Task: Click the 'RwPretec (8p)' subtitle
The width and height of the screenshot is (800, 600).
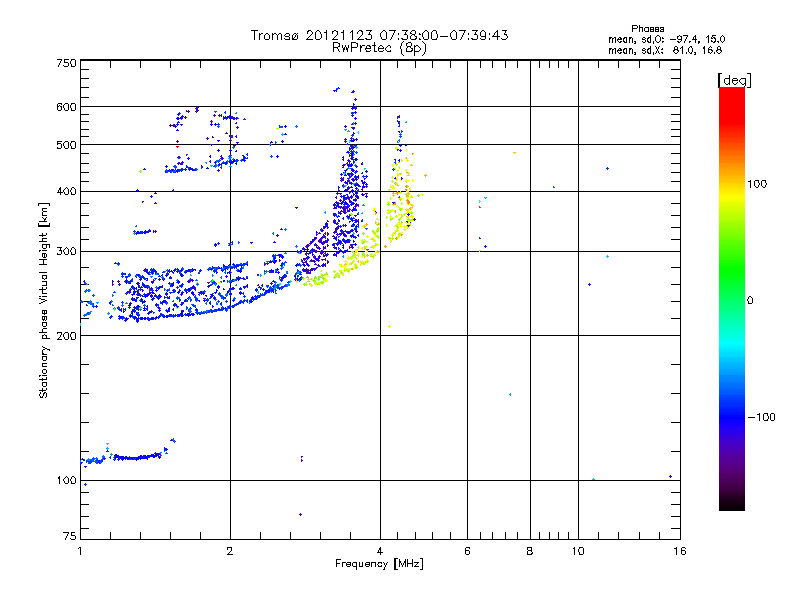Action: coord(379,48)
